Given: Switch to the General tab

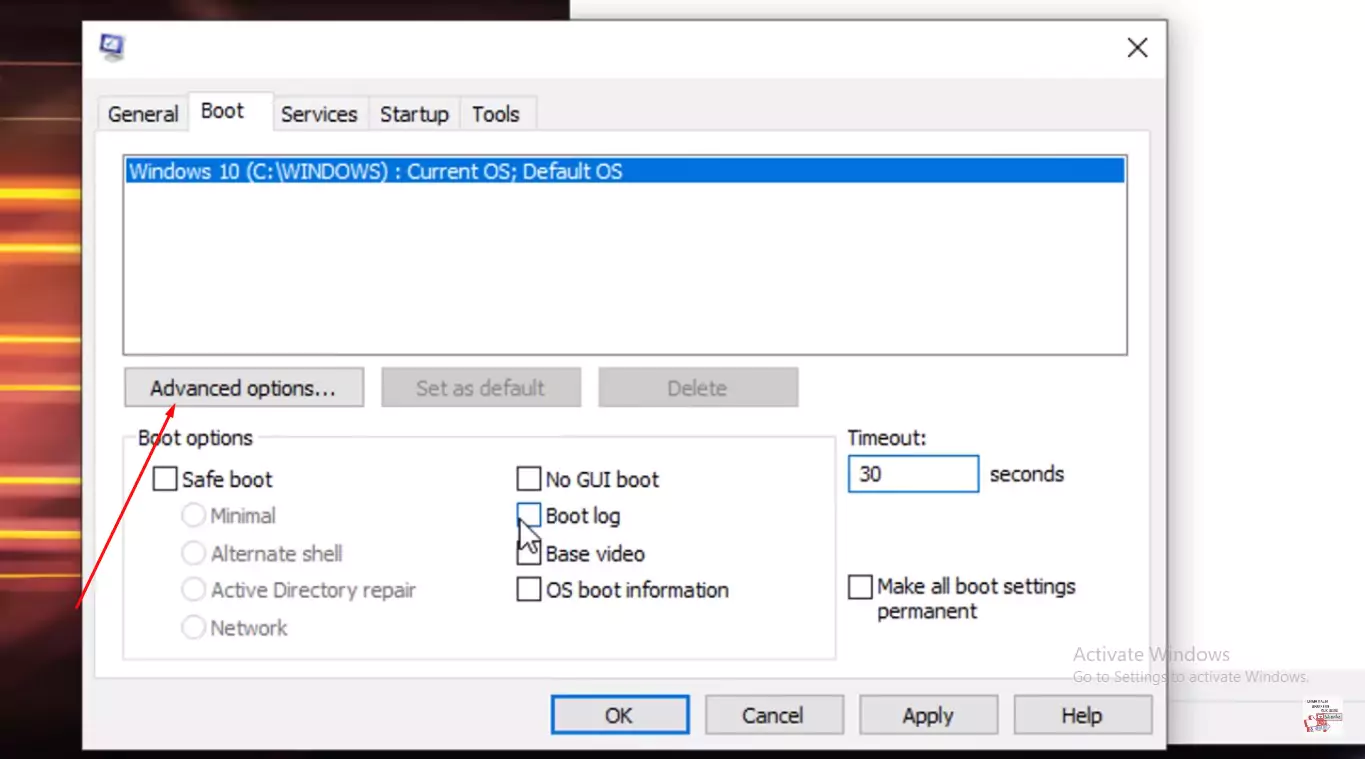Looking at the screenshot, I should 143,114.
